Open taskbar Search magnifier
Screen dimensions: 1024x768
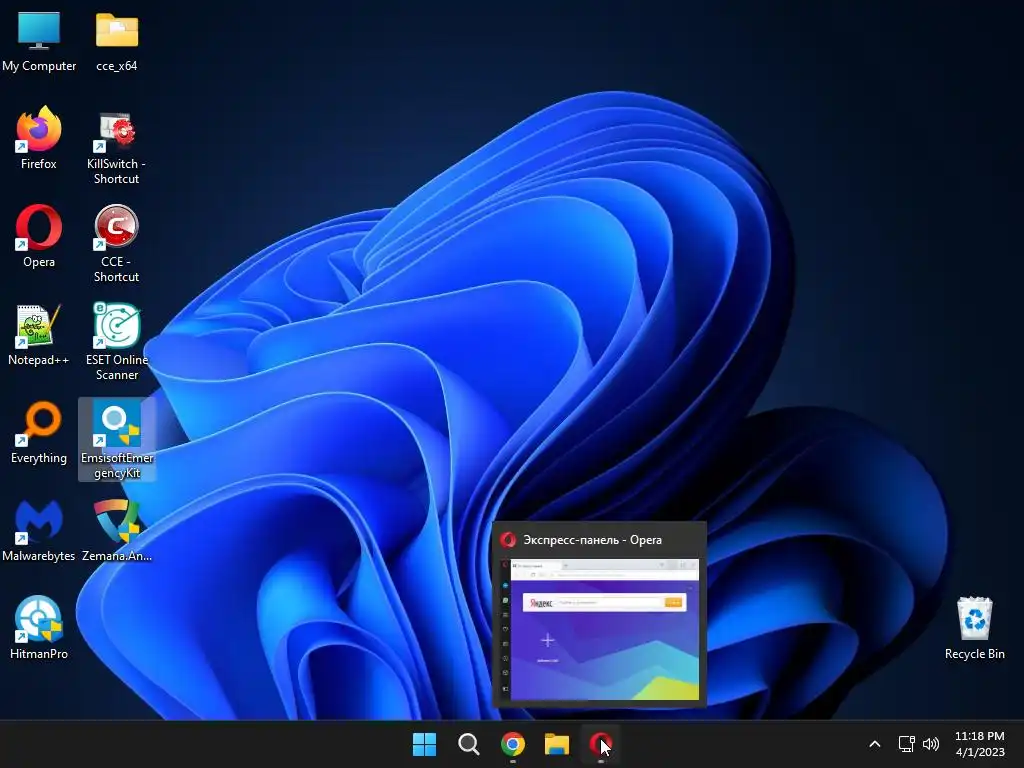pyautogui.click(x=468, y=744)
